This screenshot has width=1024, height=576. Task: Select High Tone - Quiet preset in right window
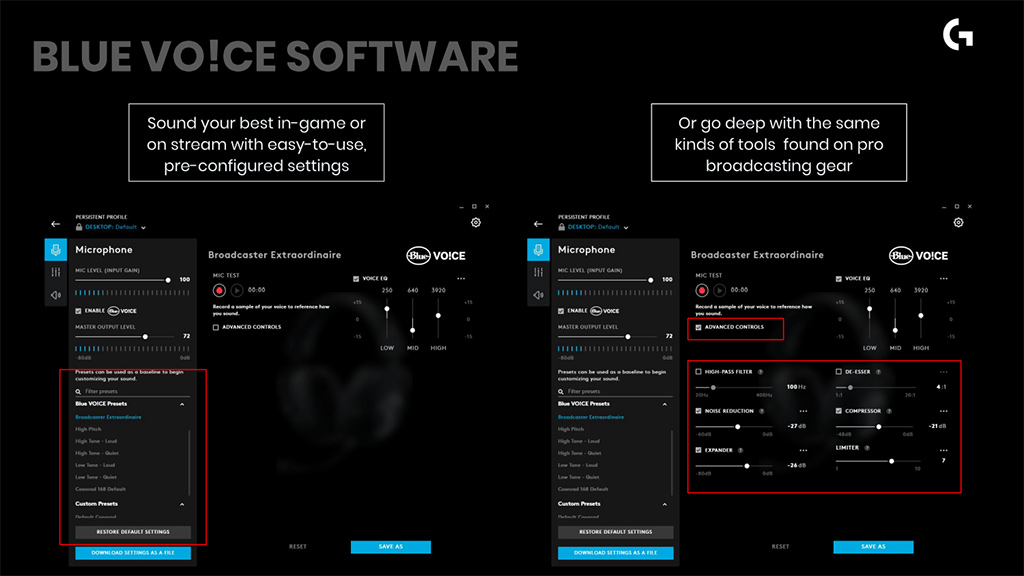(580, 453)
